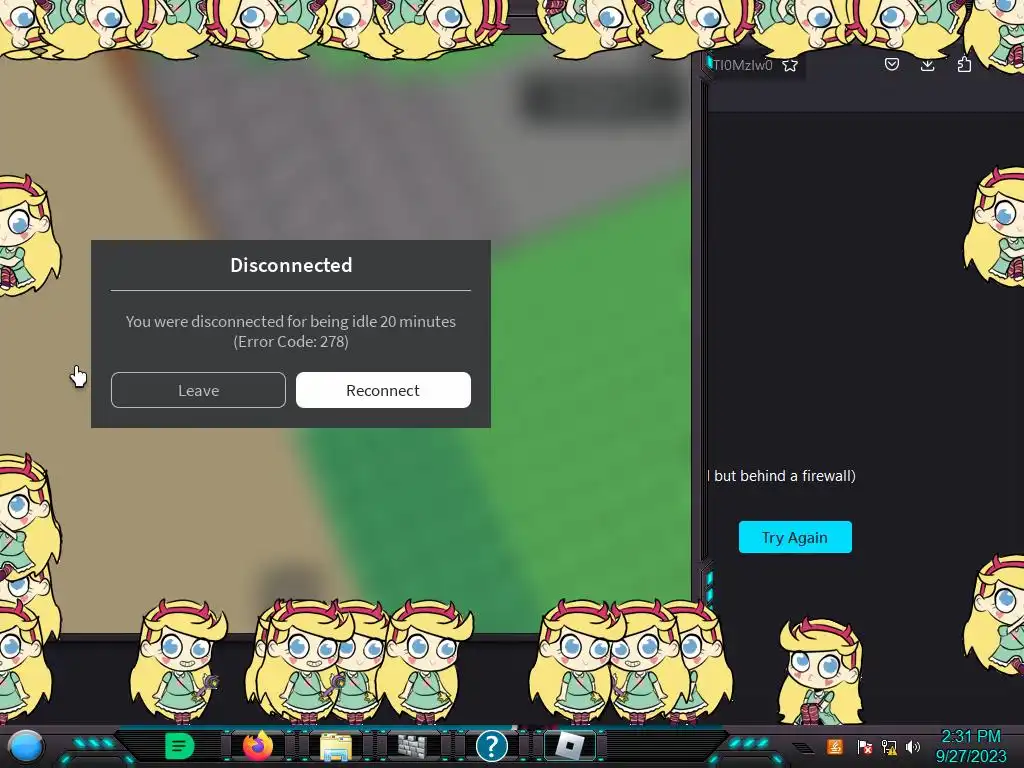Click the text 'but behind a firewall)'
Screen dimensions: 1024x768
[784, 475]
